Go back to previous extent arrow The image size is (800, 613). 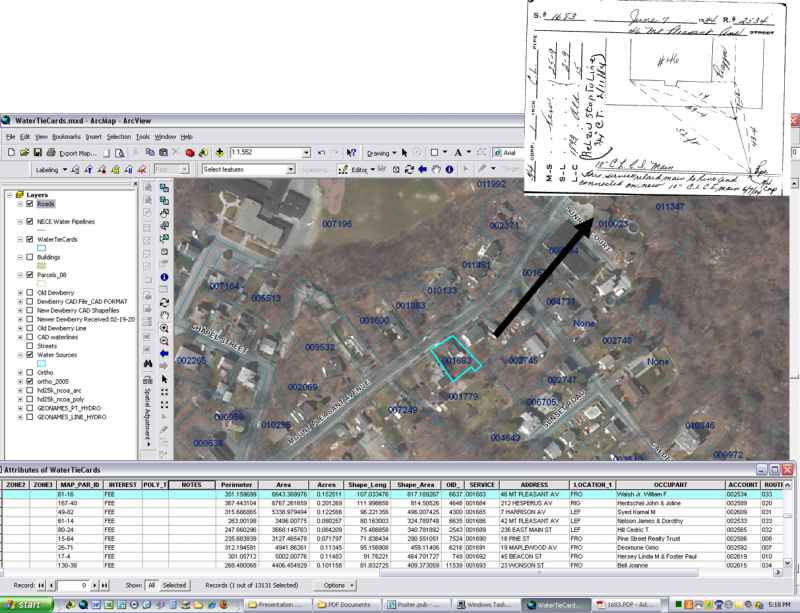(164, 353)
